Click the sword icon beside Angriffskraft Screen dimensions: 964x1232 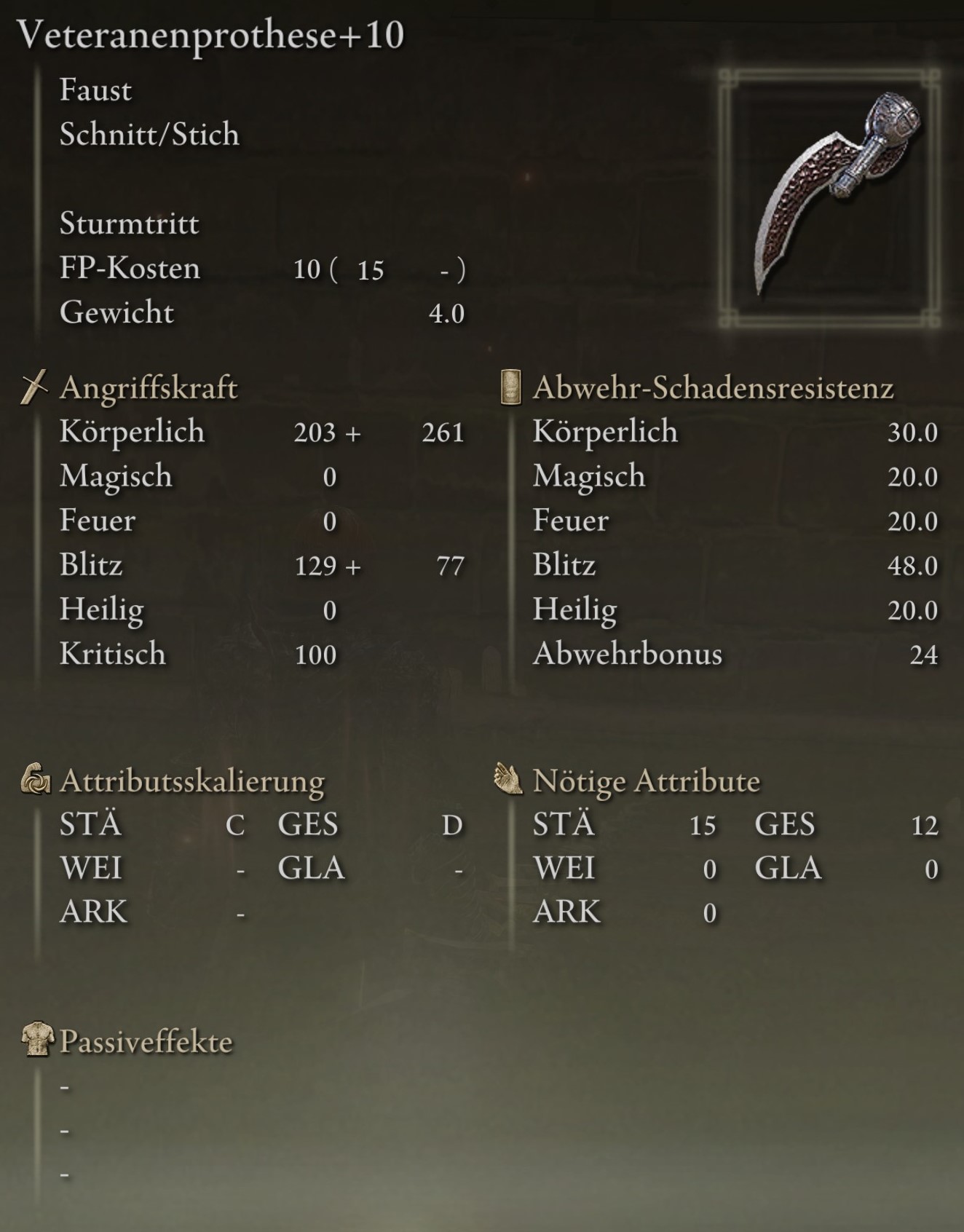[x=33, y=386]
